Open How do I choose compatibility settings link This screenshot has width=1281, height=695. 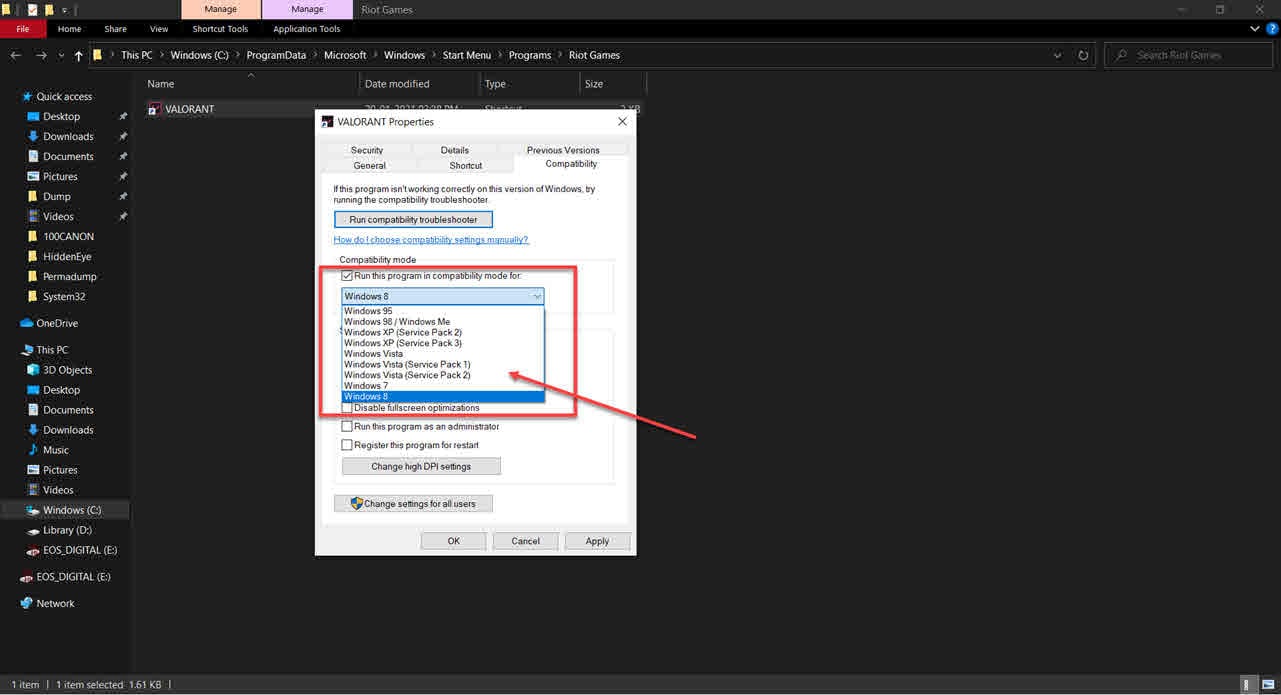click(431, 240)
